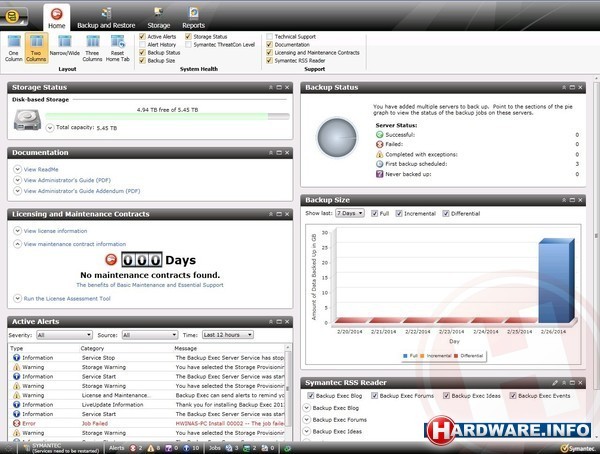Click Run the License Assessment Tool
This screenshot has height=454, width=600.
pos(67,298)
